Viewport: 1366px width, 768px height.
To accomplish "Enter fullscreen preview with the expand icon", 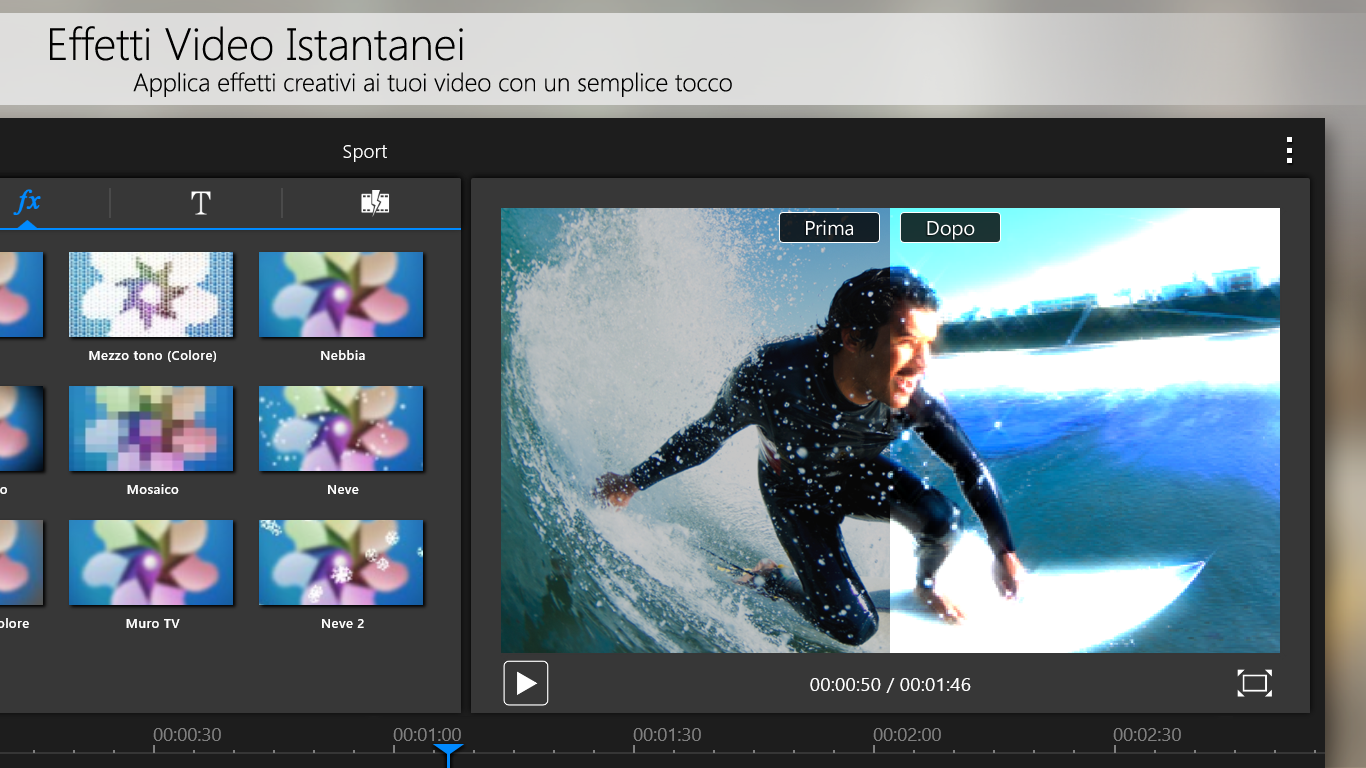I will [1254, 683].
